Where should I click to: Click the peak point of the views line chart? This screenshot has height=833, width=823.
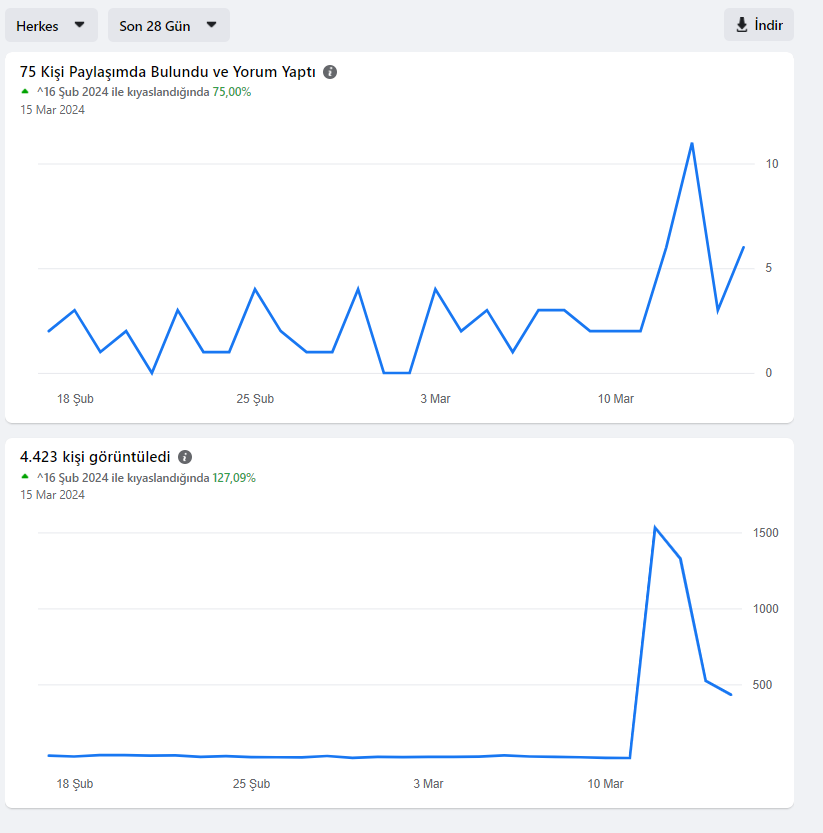655,528
